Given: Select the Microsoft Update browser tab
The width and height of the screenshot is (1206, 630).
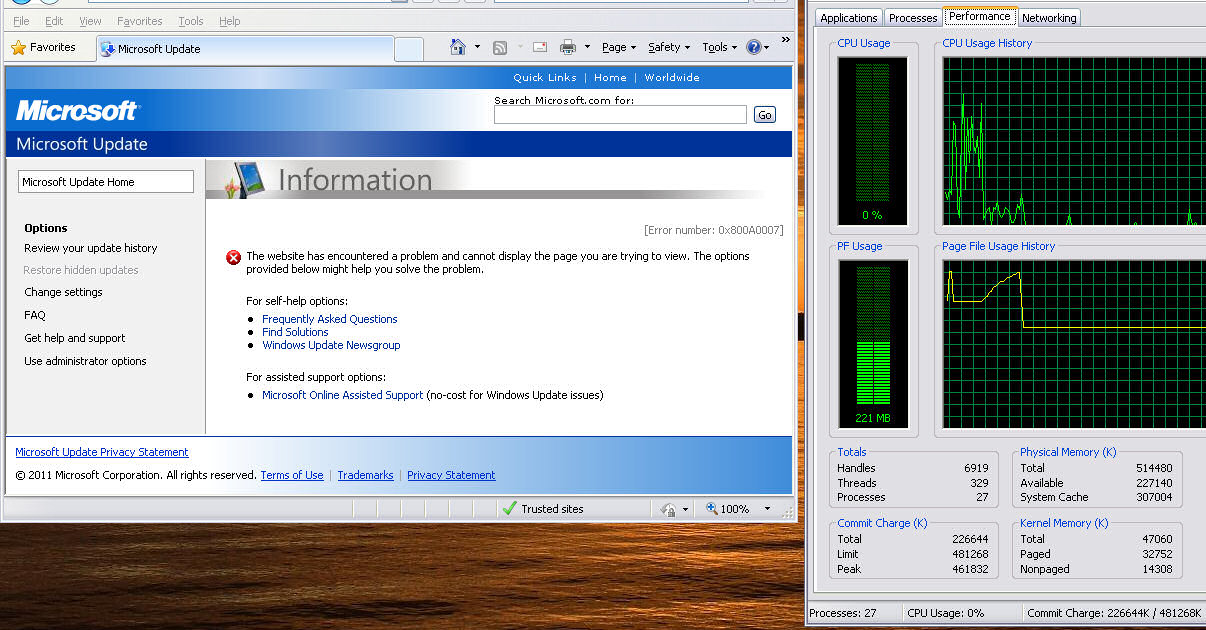Looking at the screenshot, I should pyautogui.click(x=245, y=49).
